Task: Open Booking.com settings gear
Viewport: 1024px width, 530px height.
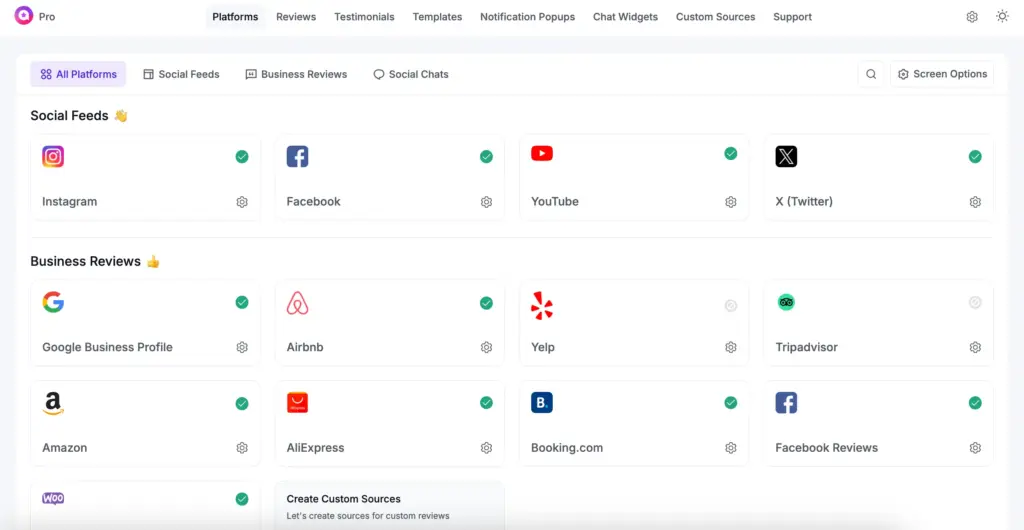Action: coord(731,448)
